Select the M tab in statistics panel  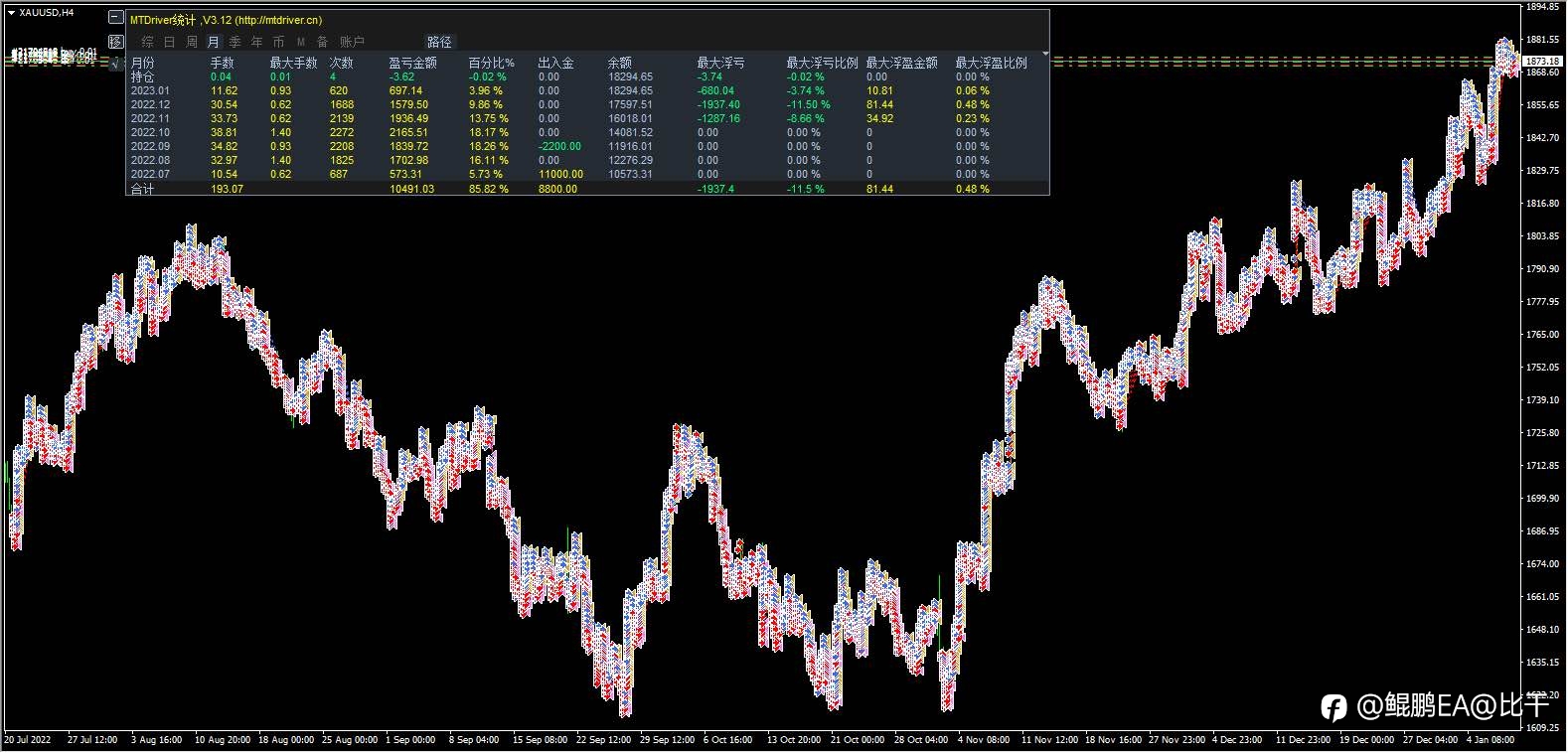(x=301, y=42)
